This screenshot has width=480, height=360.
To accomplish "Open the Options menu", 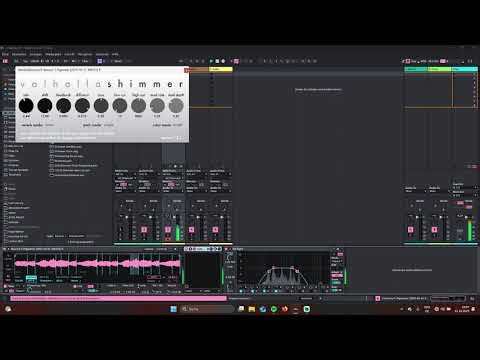I will pyautogui.click(x=102, y=54).
